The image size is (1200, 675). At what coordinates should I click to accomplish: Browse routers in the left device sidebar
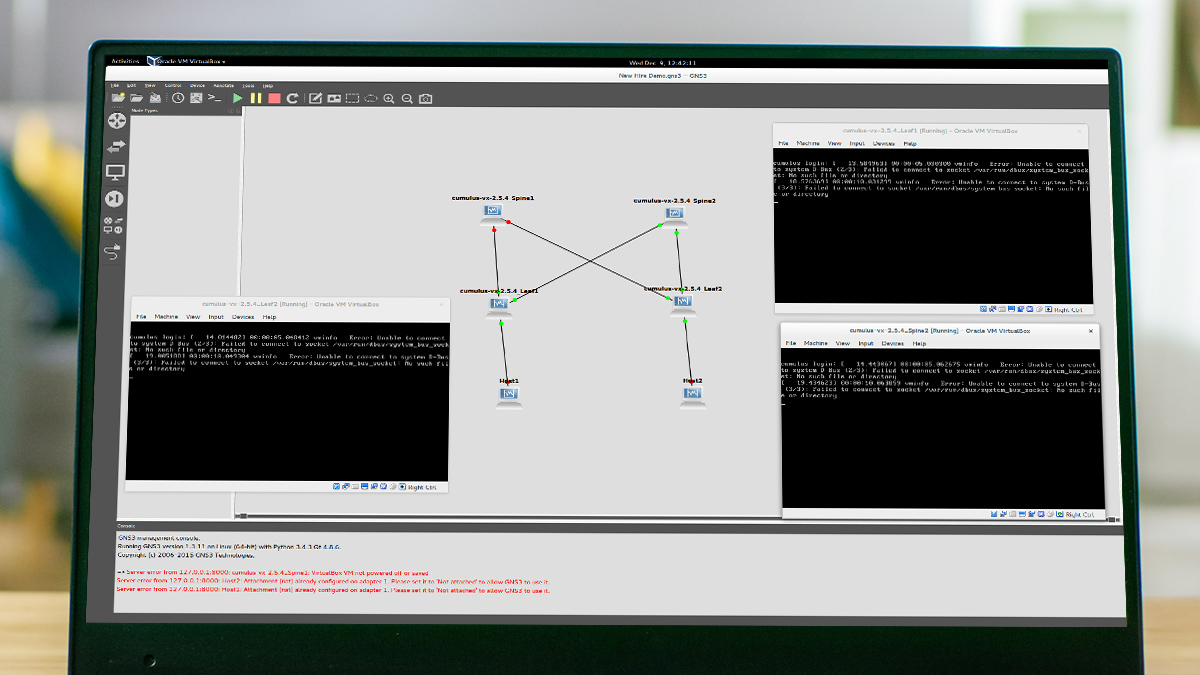116,121
